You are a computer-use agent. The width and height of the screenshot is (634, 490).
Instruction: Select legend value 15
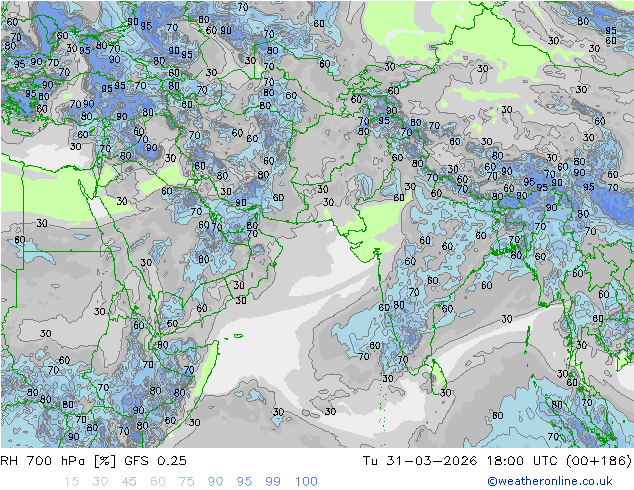click(x=71, y=482)
